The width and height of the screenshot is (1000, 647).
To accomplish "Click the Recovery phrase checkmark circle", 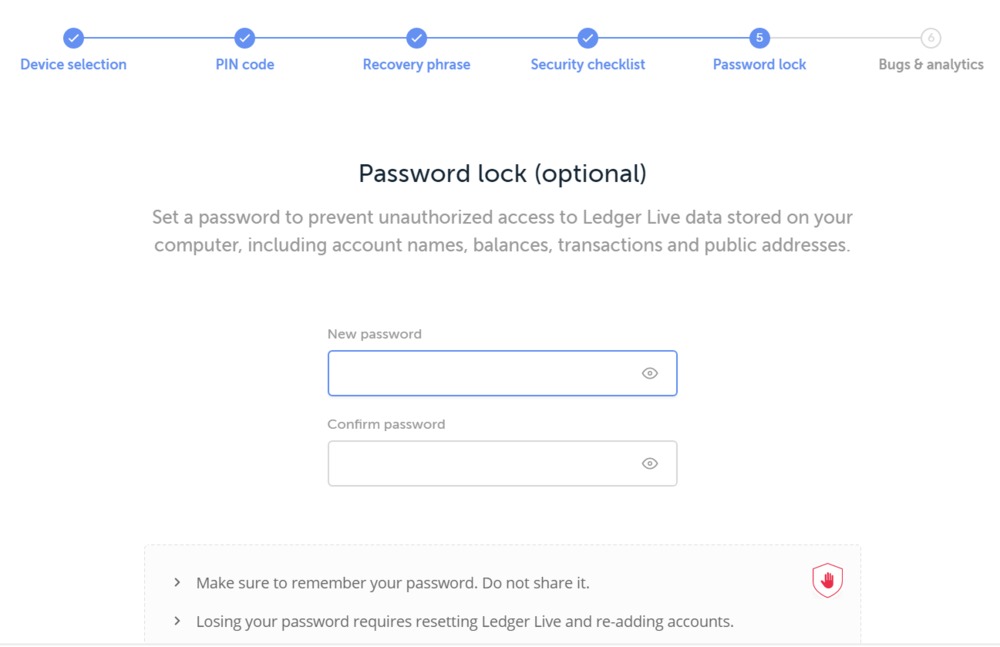I will pos(416,38).
